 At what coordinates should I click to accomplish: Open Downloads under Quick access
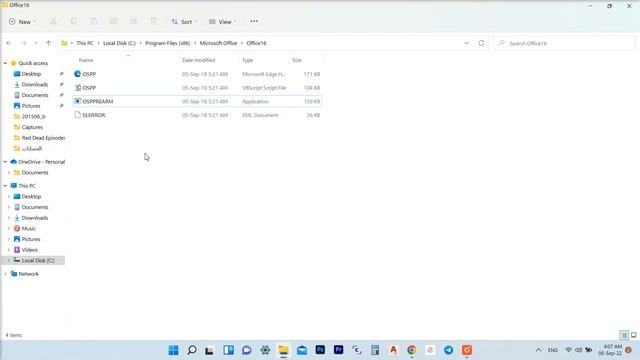[35, 84]
